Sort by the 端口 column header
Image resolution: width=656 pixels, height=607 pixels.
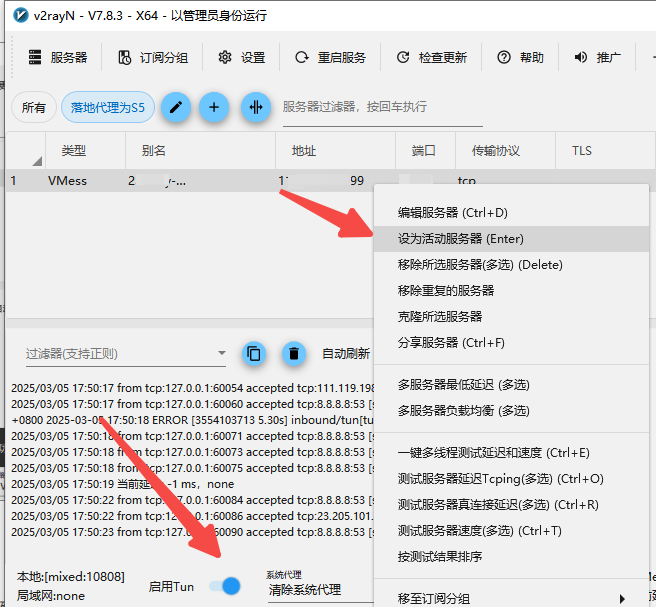tap(423, 151)
